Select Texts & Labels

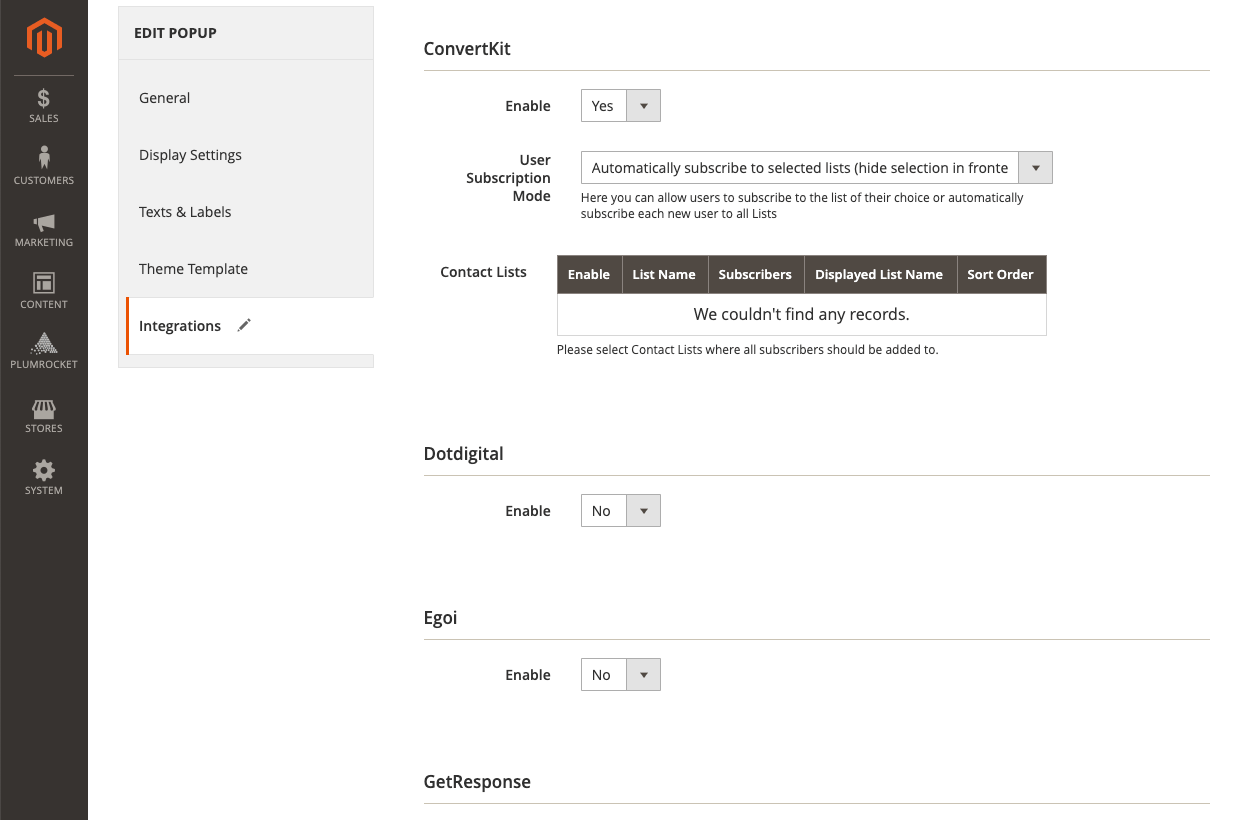coord(185,211)
